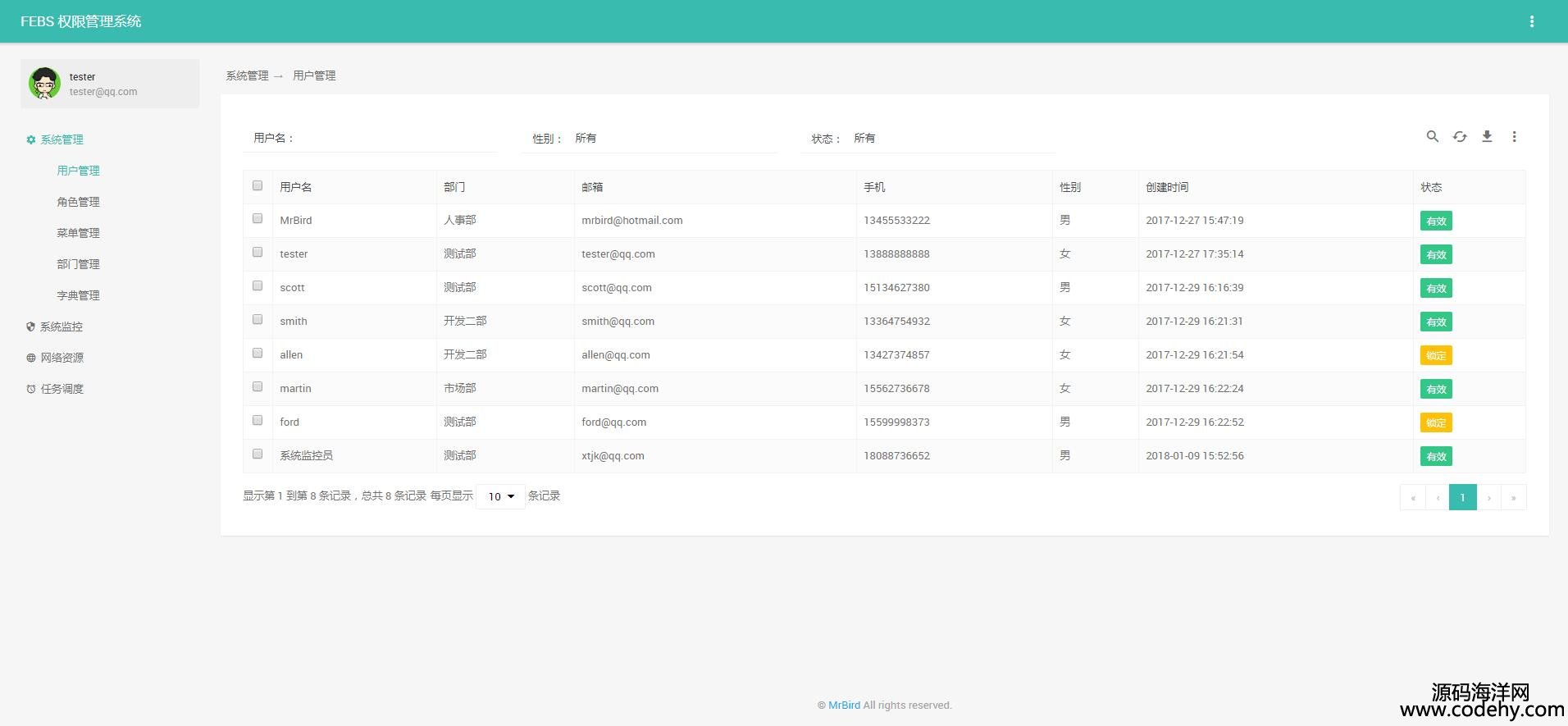Click the export download icon

pyautogui.click(x=1487, y=137)
